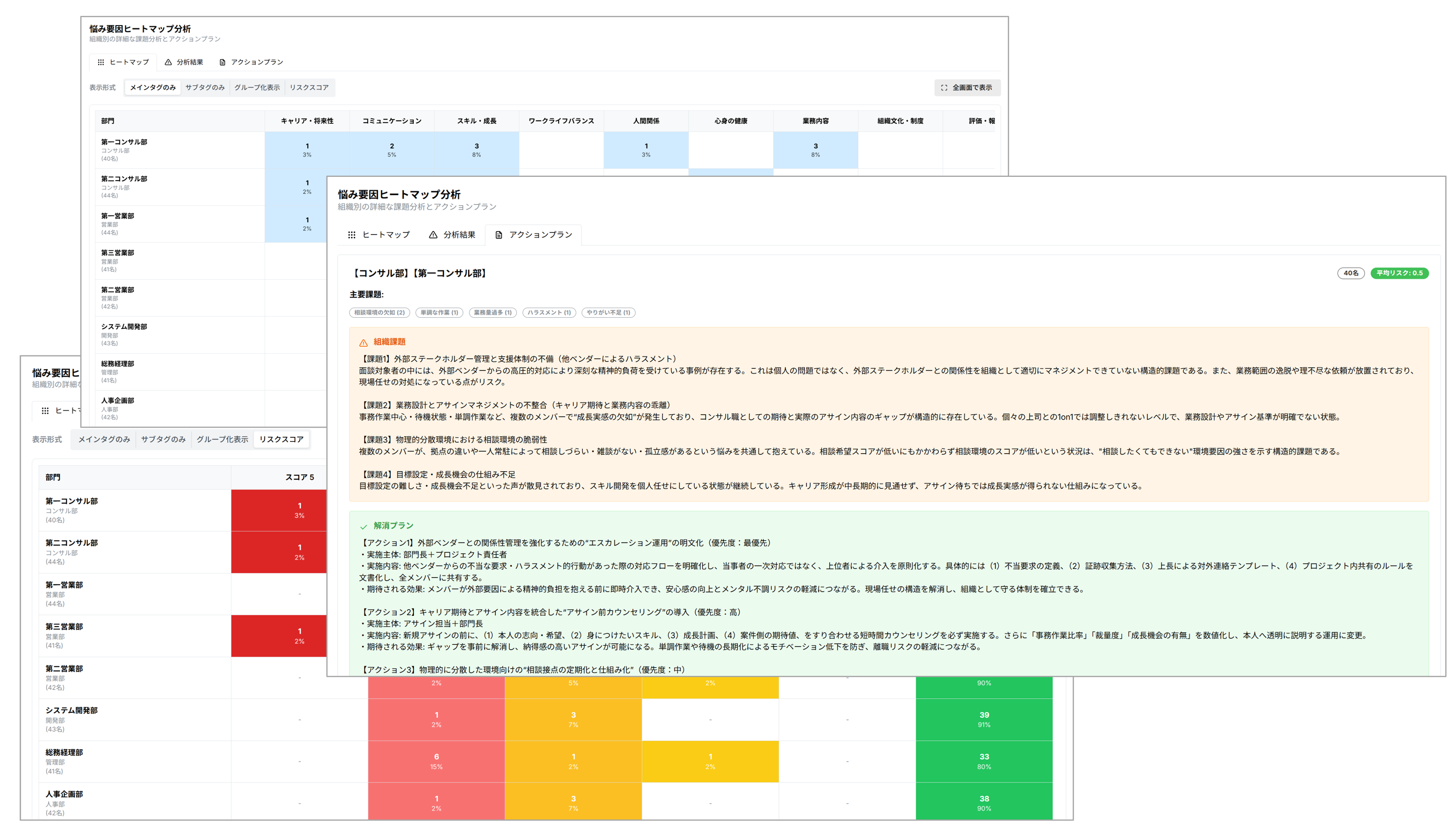Click the grid icon on the front panel's ヒートマップ tab
The image size is (1456, 827).
[352, 235]
